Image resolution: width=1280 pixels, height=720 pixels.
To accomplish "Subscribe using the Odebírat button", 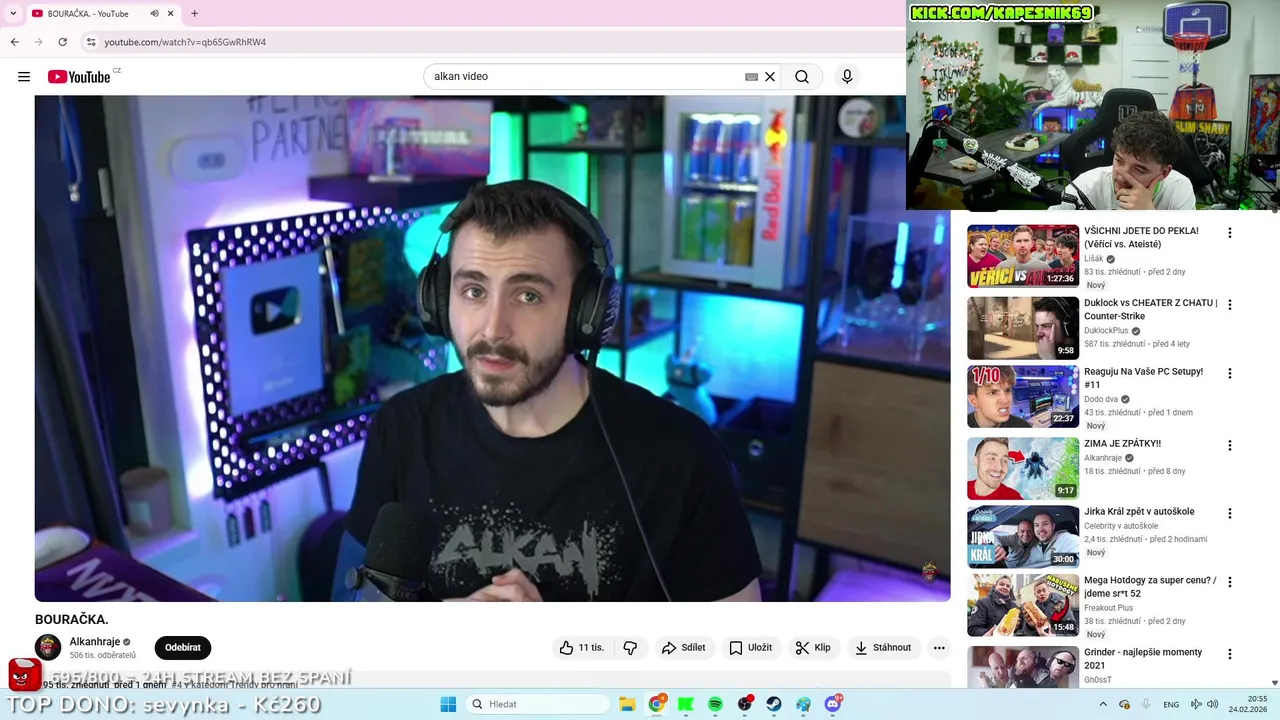I will point(183,648).
